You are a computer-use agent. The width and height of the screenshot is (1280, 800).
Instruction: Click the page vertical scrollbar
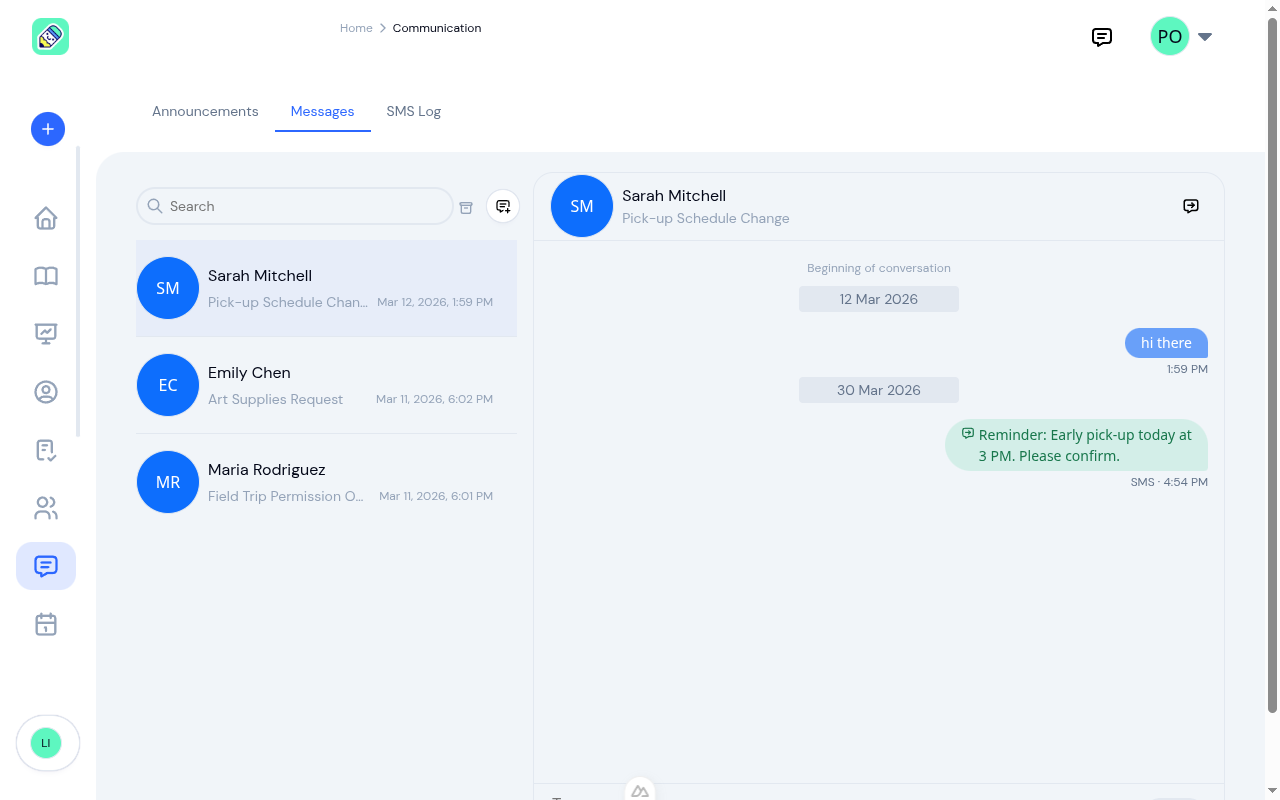pyautogui.click(x=1273, y=365)
